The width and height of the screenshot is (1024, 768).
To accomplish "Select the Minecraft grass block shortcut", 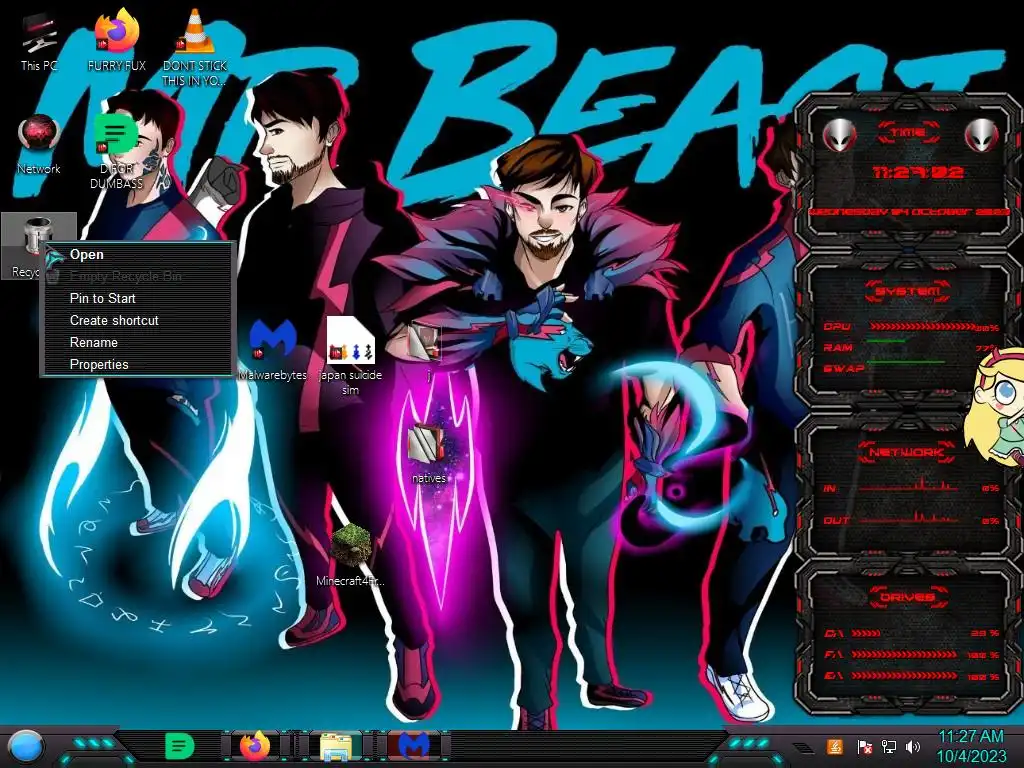I will click(350, 556).
